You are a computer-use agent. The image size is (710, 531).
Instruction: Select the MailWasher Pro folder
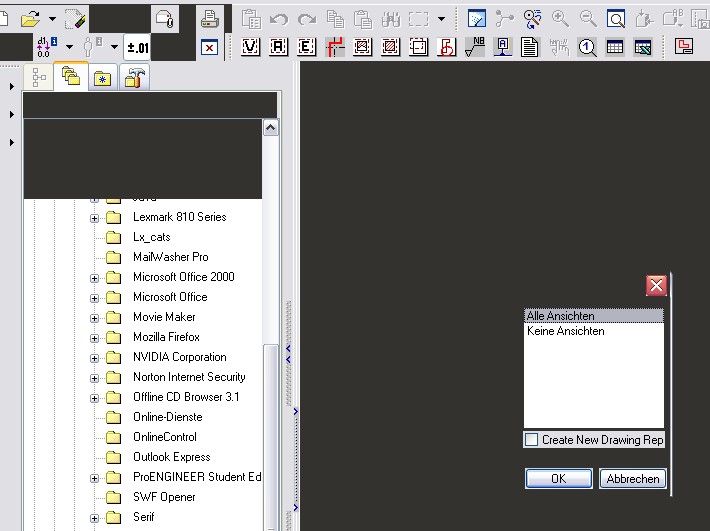coord(171,257)
